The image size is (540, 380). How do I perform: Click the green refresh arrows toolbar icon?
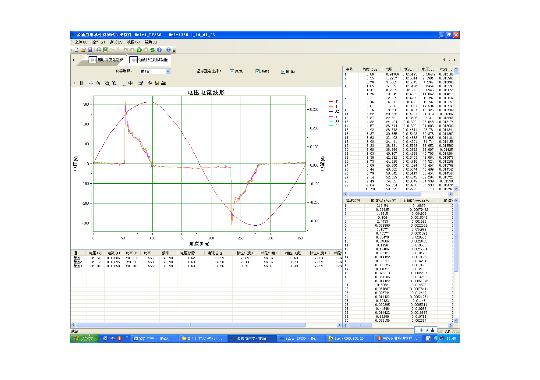click(153, 50)
